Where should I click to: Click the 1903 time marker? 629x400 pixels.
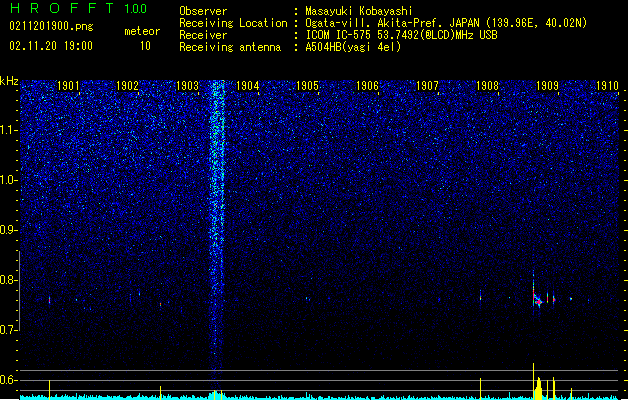187,86
